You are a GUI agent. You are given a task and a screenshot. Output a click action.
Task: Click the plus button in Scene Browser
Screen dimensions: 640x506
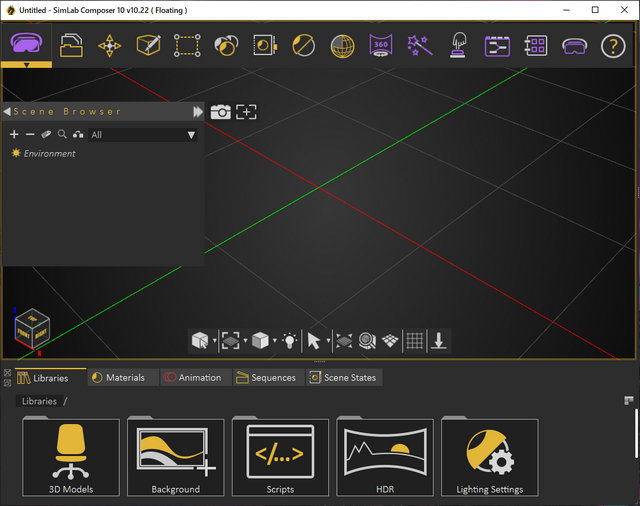coord(14,134)
